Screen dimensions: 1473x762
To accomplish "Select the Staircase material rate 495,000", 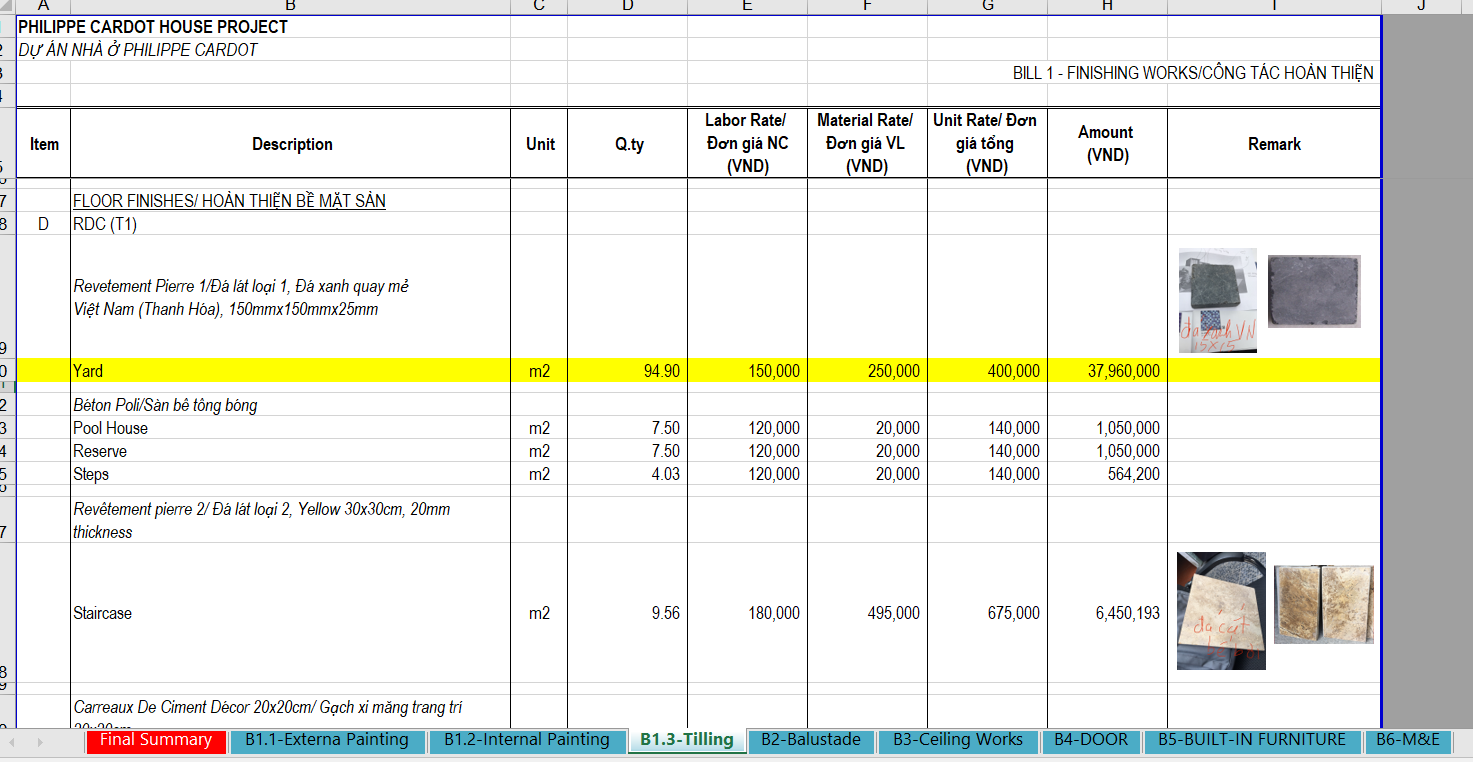I will [867, 613].
